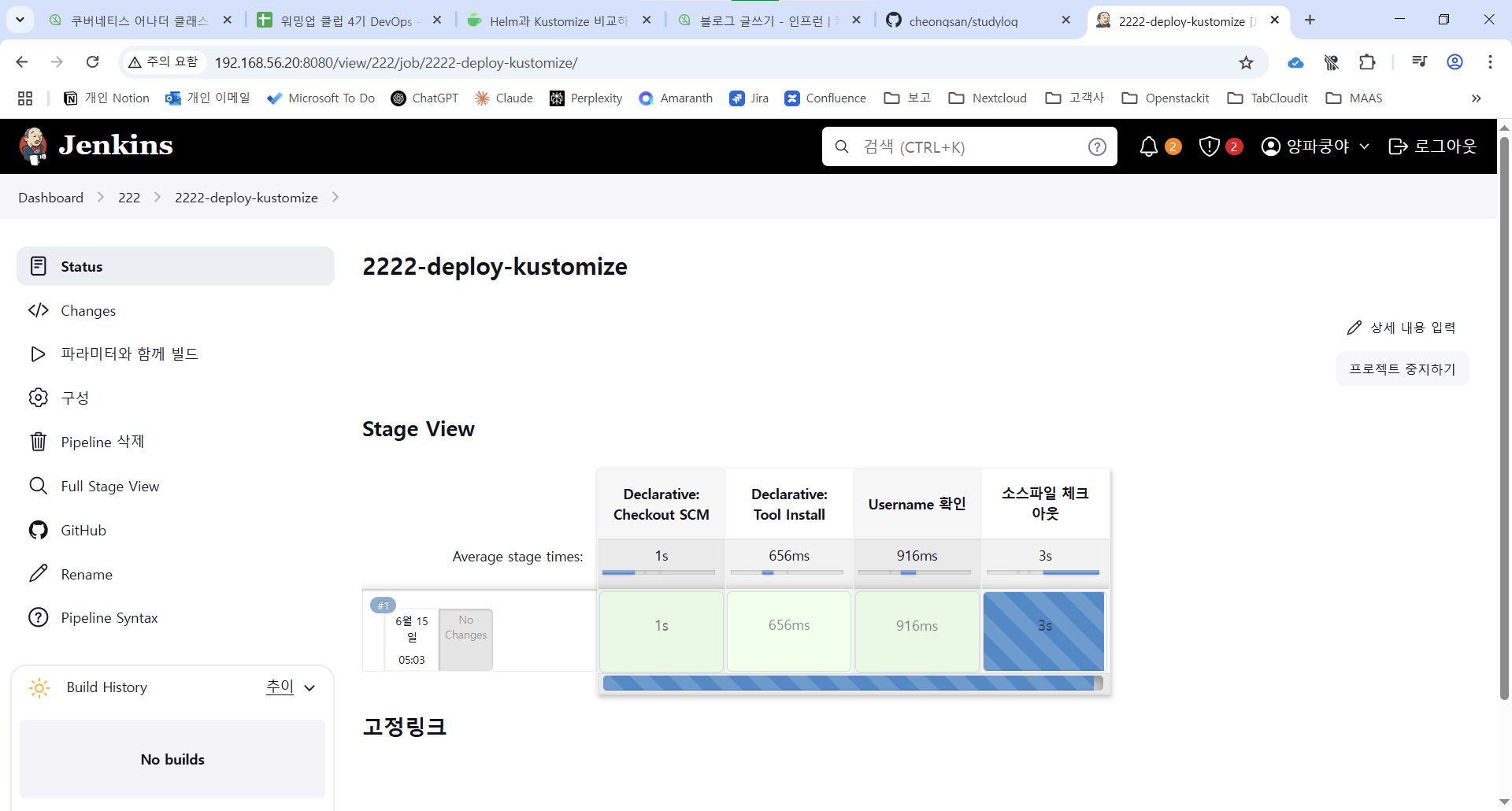Open the Full Stage View link

pos(110,486)
